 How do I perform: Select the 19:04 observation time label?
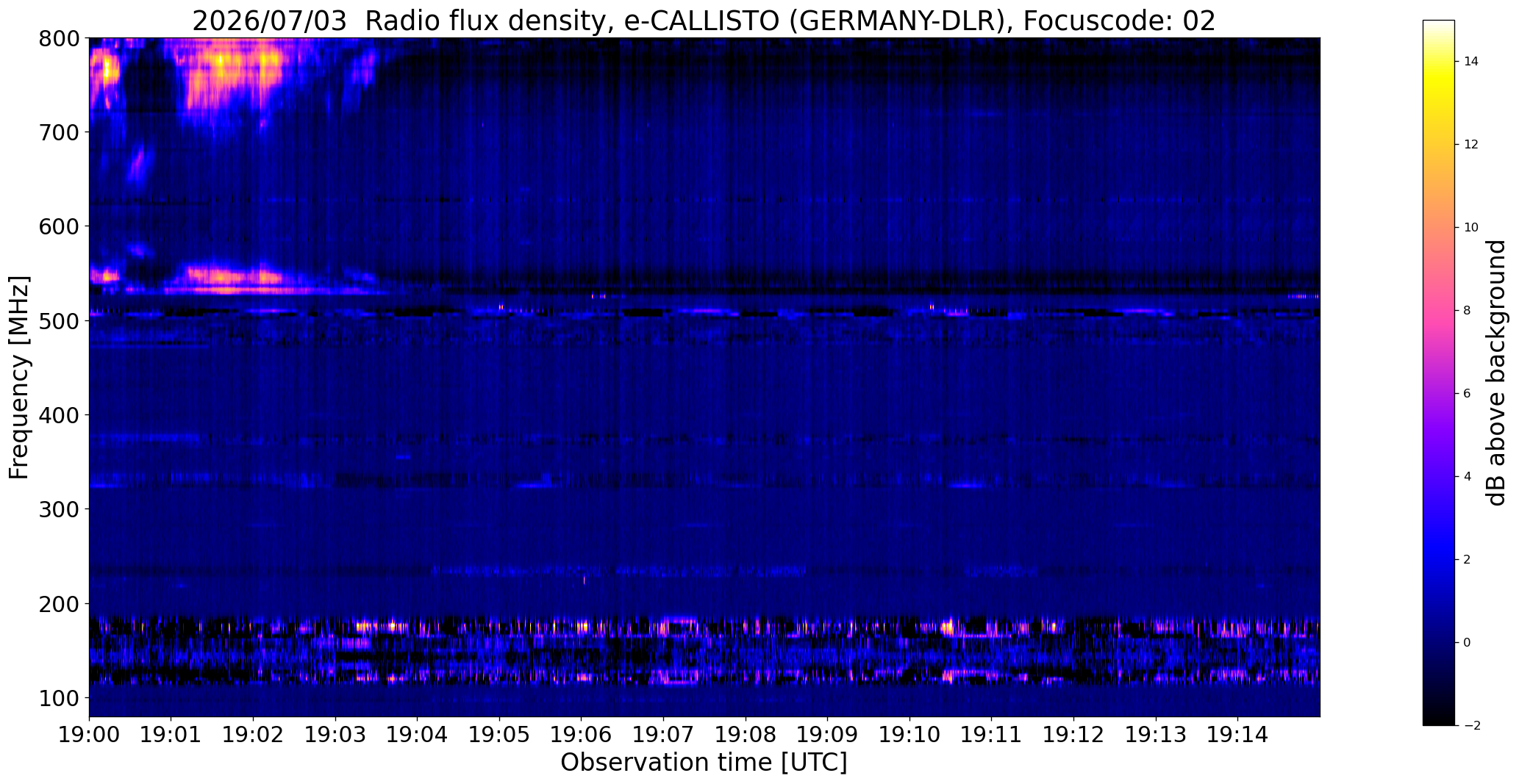pyautogui.click(x=417, y=735)
